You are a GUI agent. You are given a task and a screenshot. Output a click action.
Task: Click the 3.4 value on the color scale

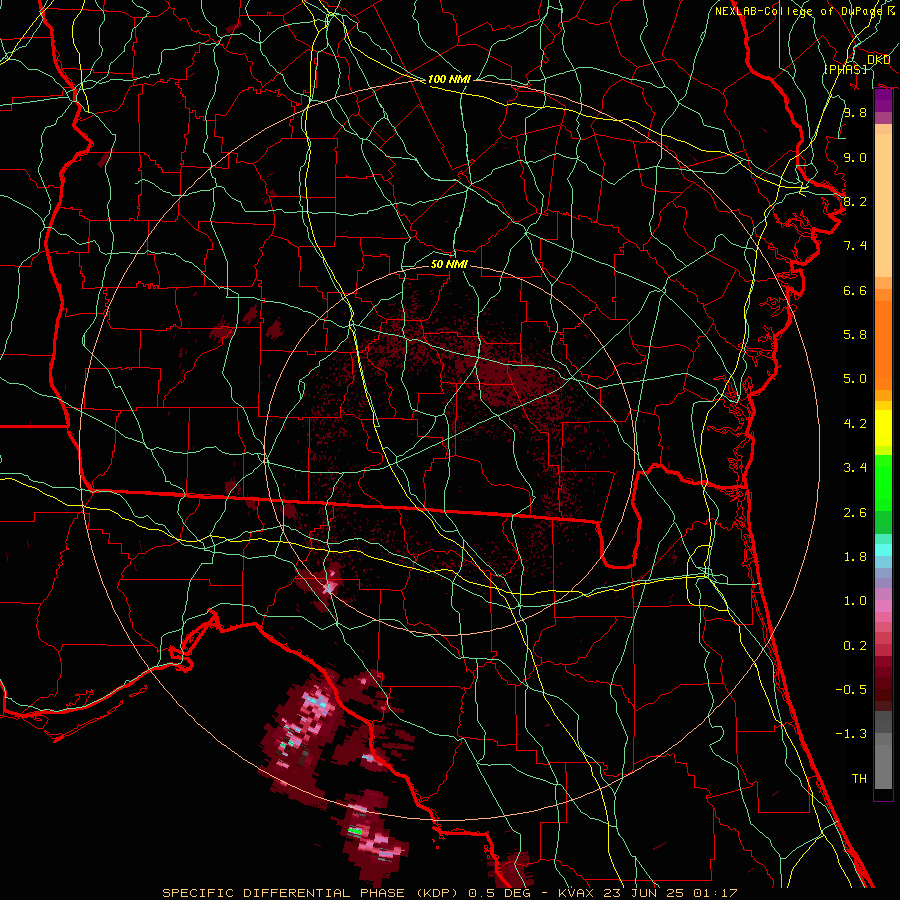tap(855, 468)
